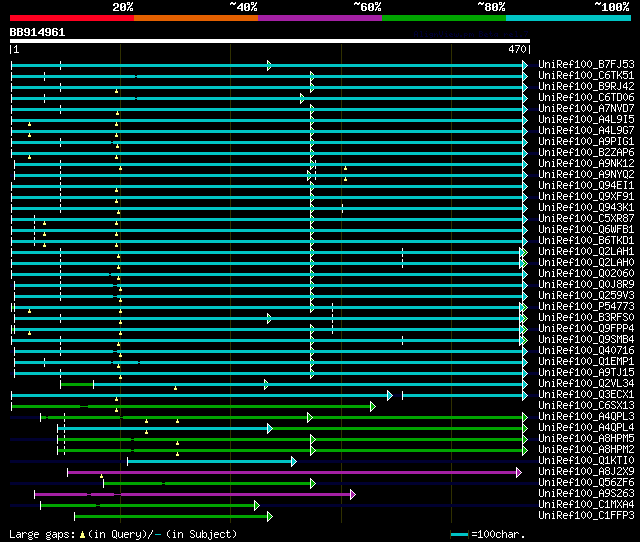This screenshot has height=542, width=640.
Task: Click the yellow gap marker in the Q2VL34 row
Action: point(176,388)
